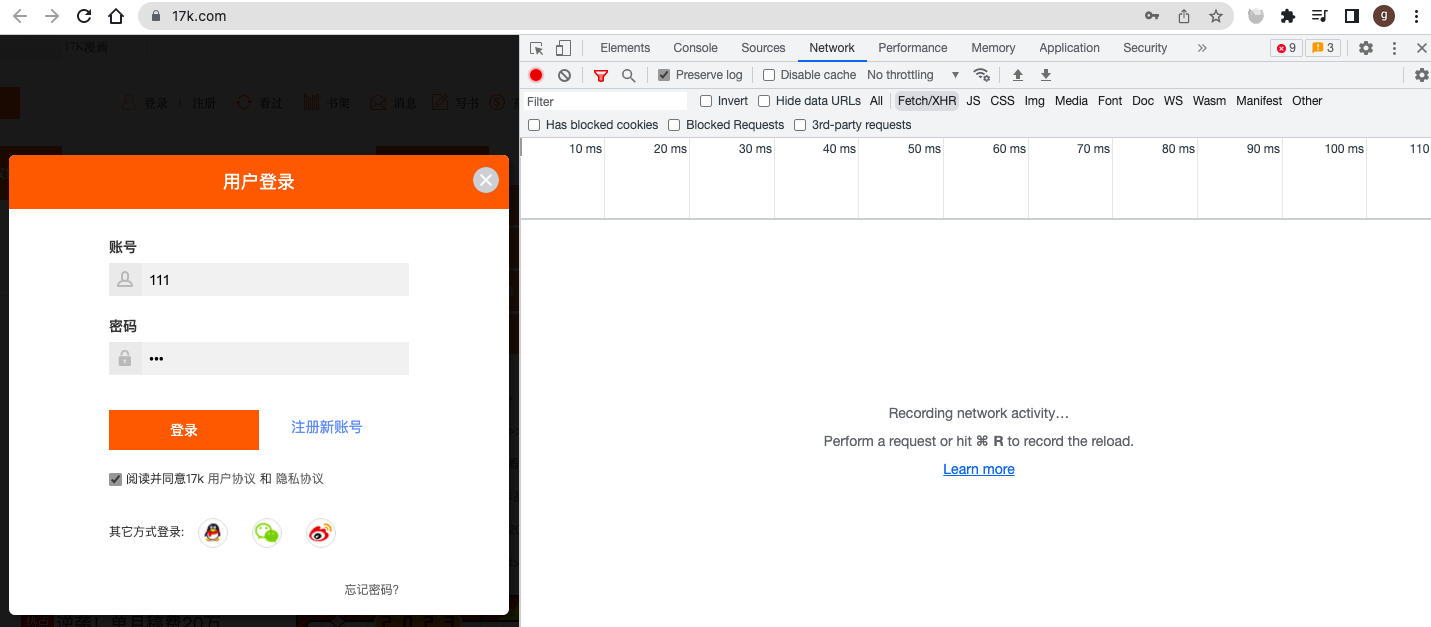
Task: Open Chrome three-dot menu
Action: pyautogui.click(x=1415, y=16)
